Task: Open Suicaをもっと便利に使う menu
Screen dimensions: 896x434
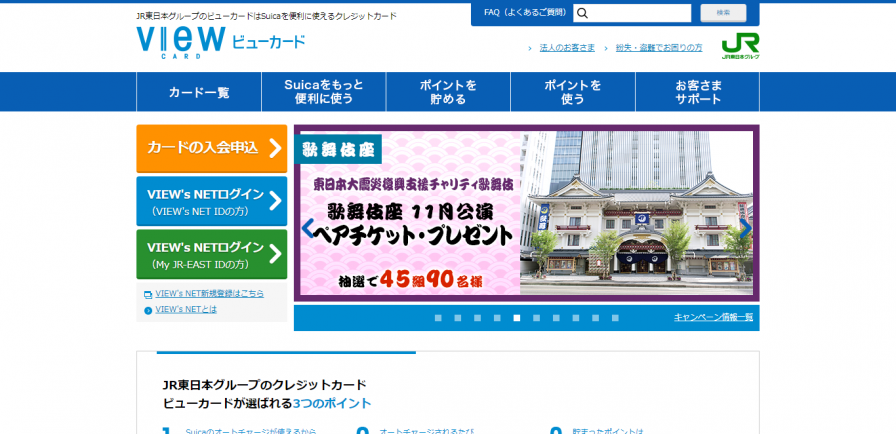Action: pyautogui.click(x=323, y=92)
